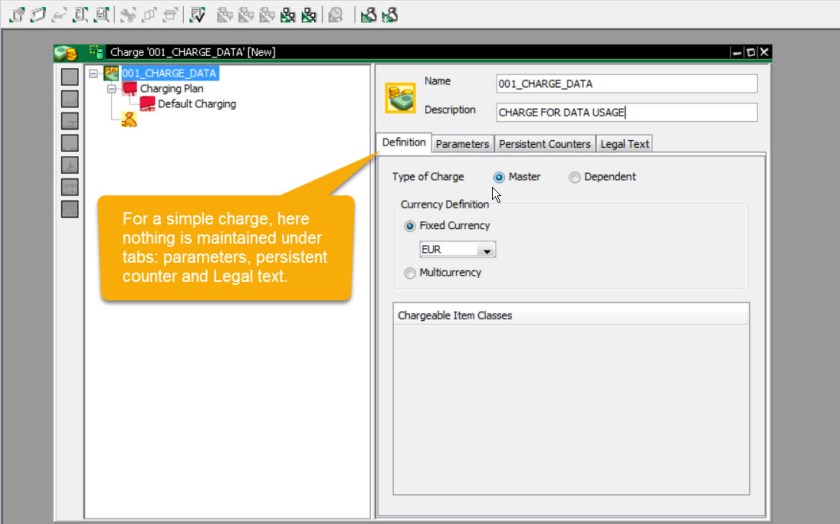Open the Legal Text tab
The height and width of the screenshot is (524, 840).
[x=624, y=144]
